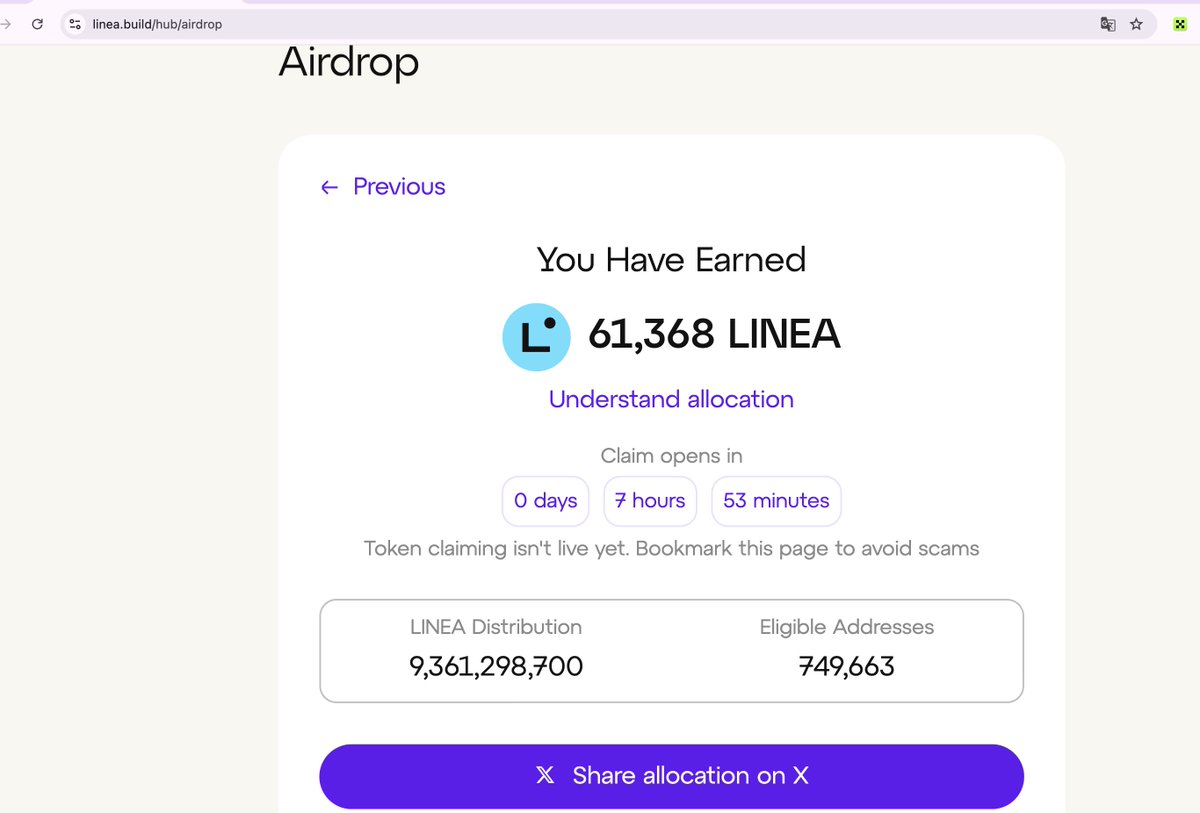Open the green browser extension icon

(x=1180, y=24)
